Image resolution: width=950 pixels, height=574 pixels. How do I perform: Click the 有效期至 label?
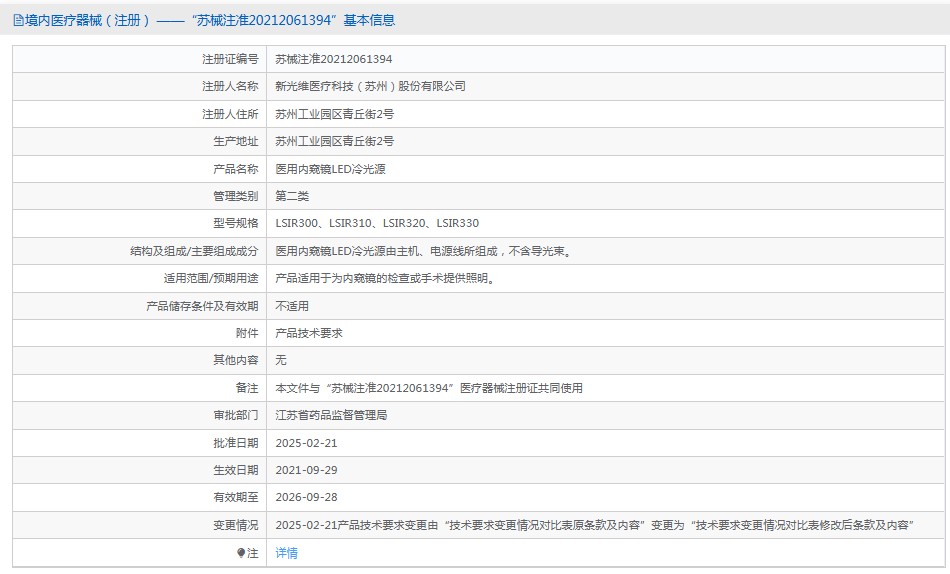(236, 497)
